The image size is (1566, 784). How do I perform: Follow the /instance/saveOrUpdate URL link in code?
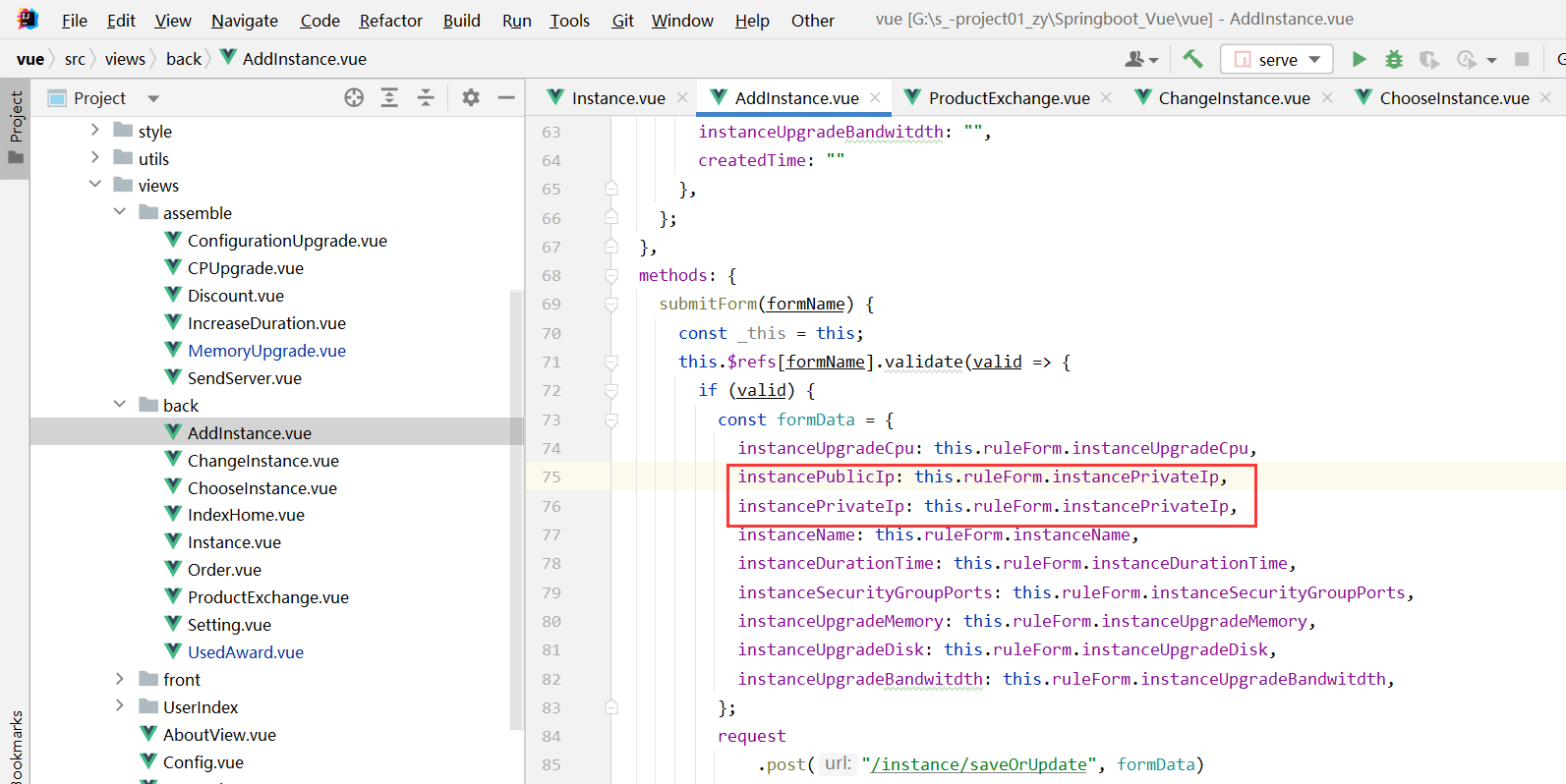tap(979, 764)
